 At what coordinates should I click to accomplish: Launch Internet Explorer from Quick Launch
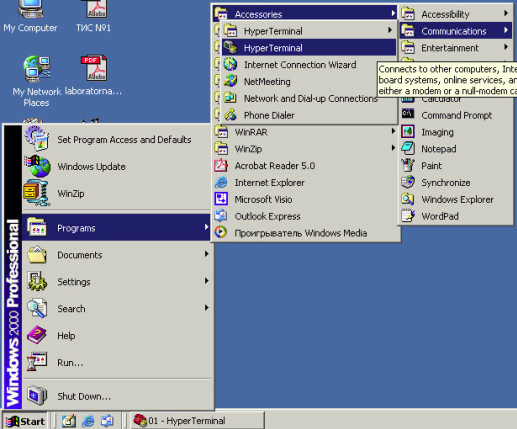pos(88,421)
